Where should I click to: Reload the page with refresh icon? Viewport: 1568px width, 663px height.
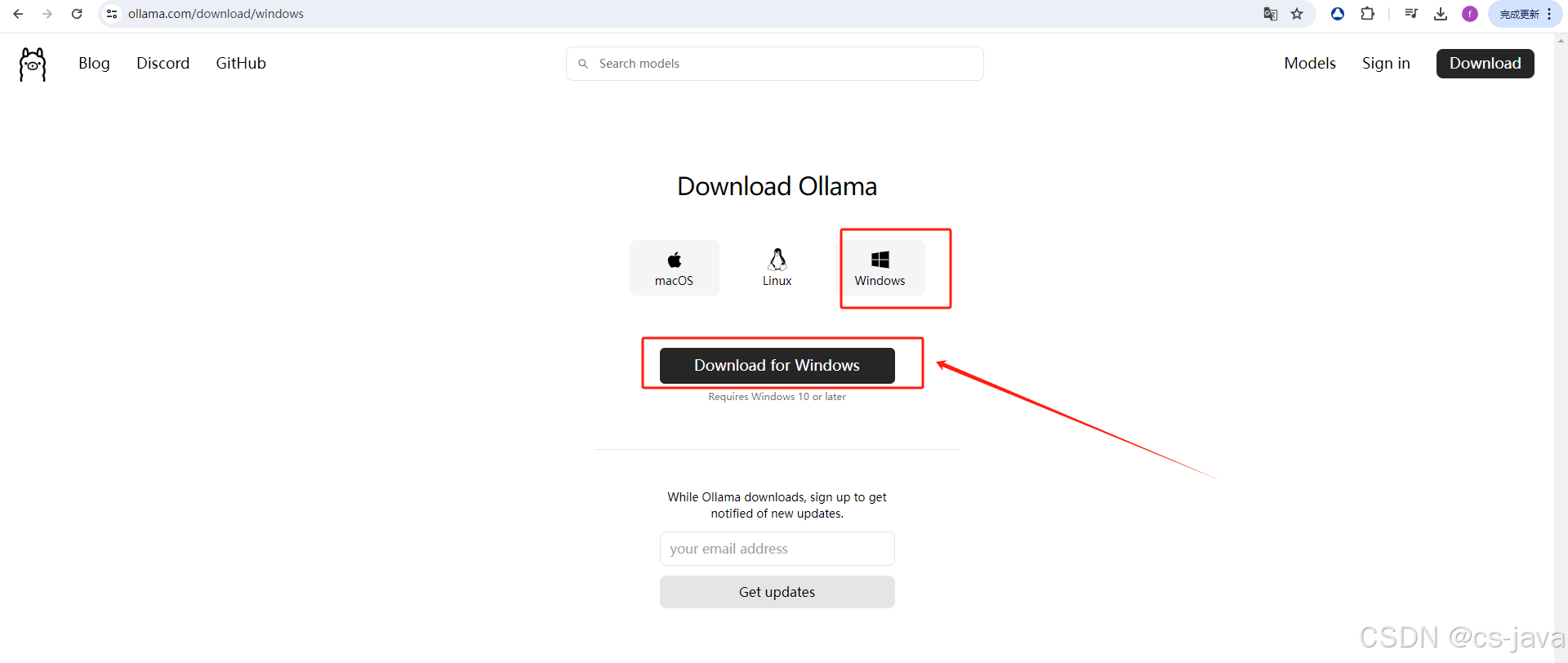[x=77, y=14]
